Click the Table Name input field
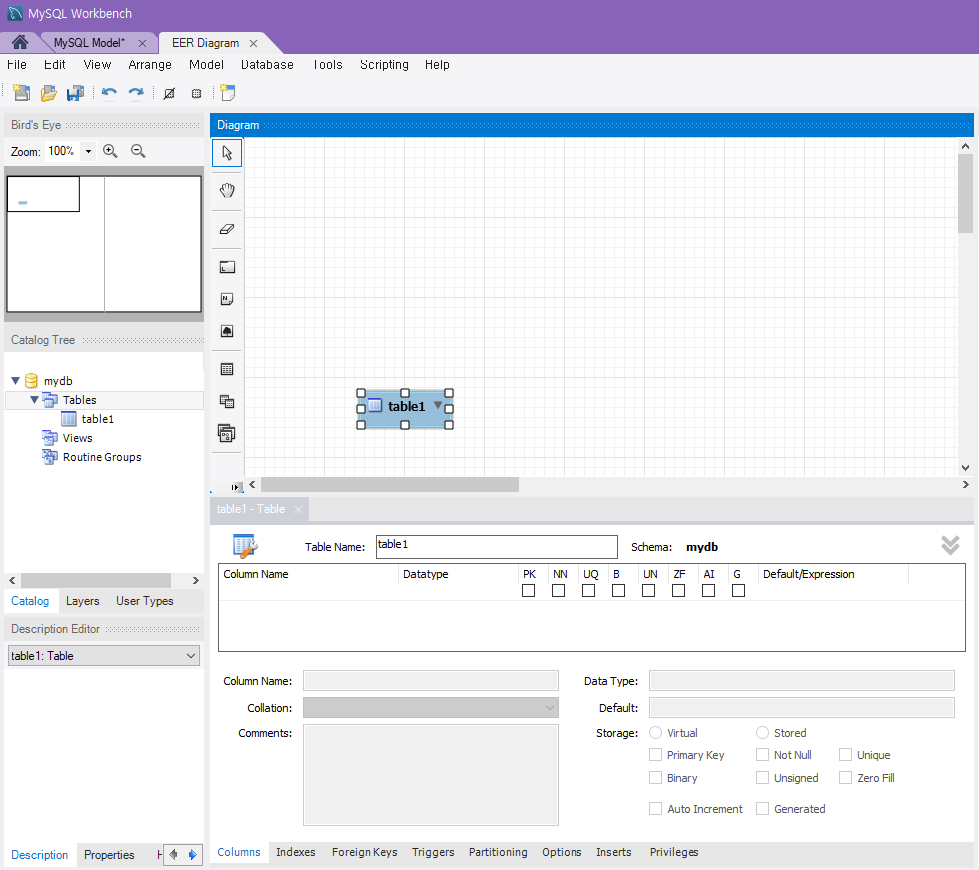This screenshot has width=979, height=870. click(496, 546)
